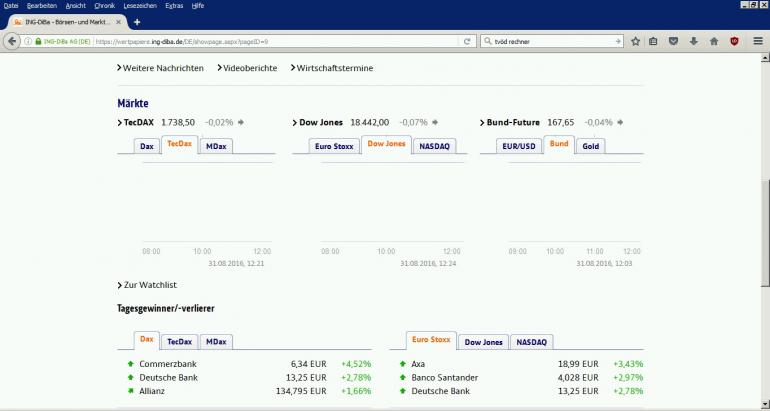Select the EUR/USD tab
The height and width of the screenshot is (411, 770).
[x=519, y=146]
